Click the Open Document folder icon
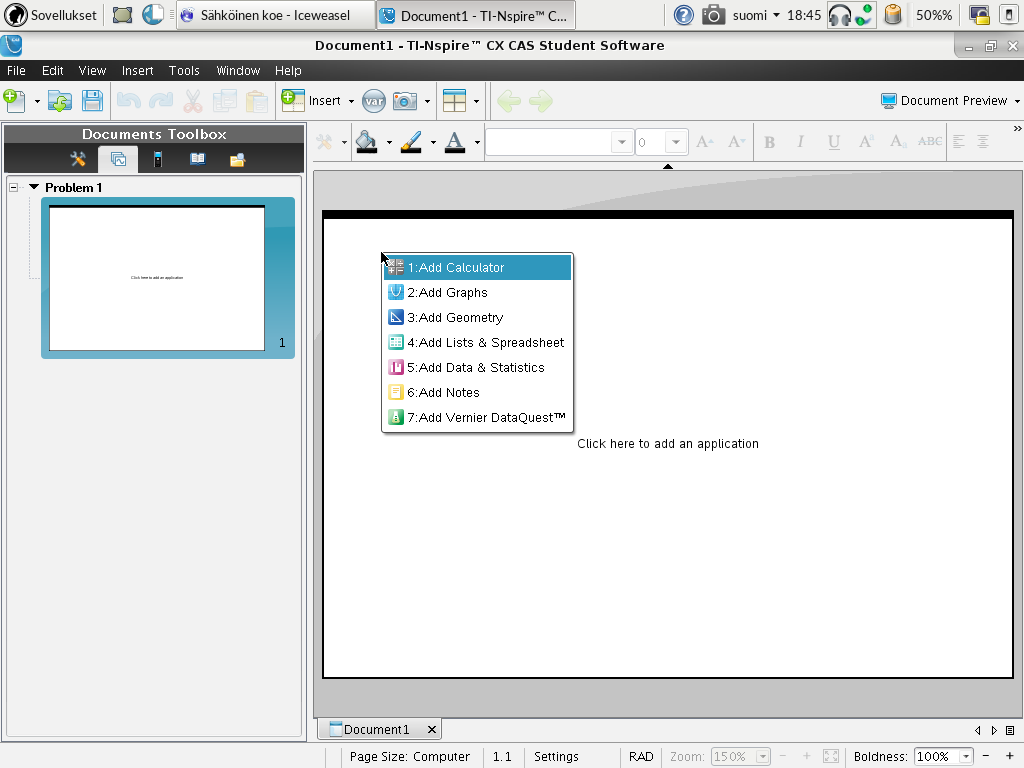This screenshot has width=1024, height=768. [x=59, y=101]
